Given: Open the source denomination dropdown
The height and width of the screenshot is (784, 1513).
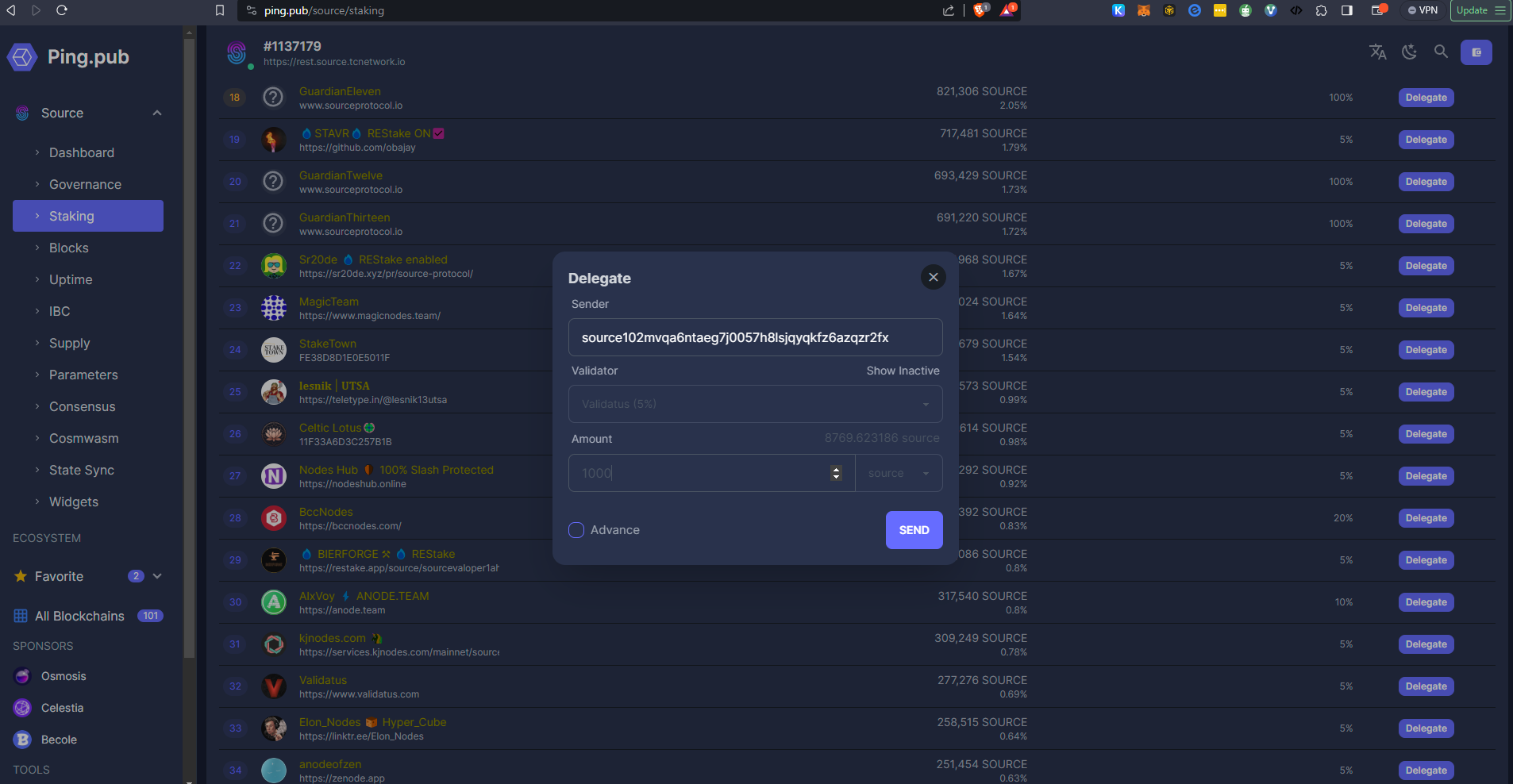Looking at the screenshot, I should point(898,474).
